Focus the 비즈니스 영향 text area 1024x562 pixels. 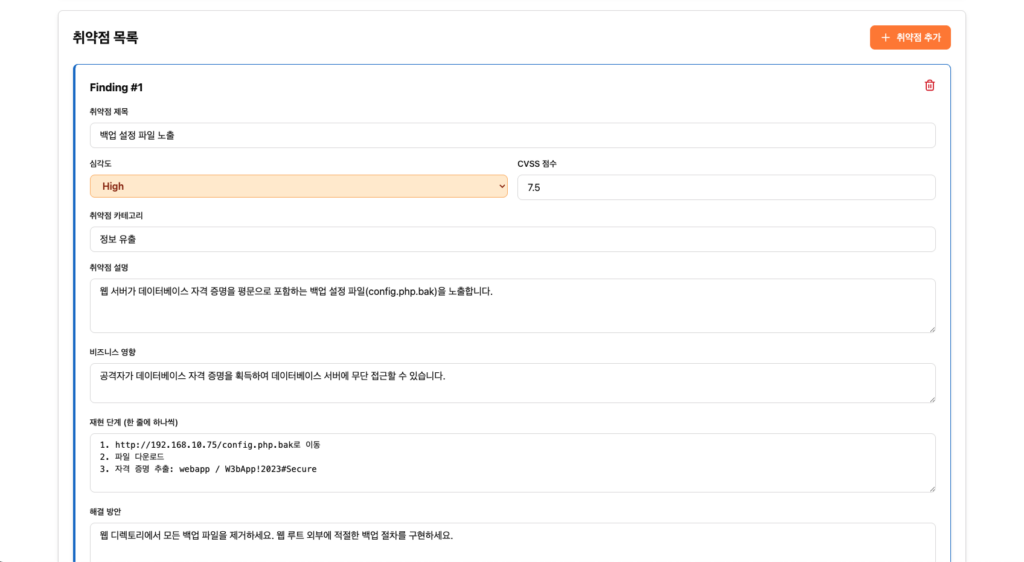tap(512, 382)
